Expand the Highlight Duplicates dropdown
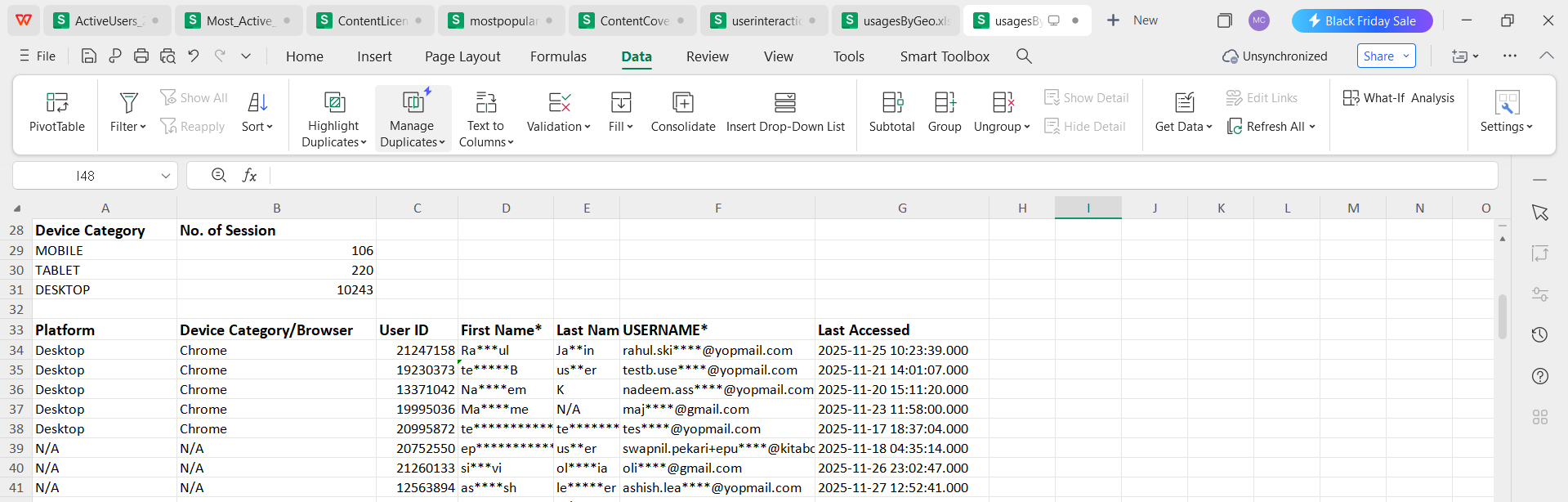The height and width of the screenshot is (502, 1568). click(x=333, y=134)
